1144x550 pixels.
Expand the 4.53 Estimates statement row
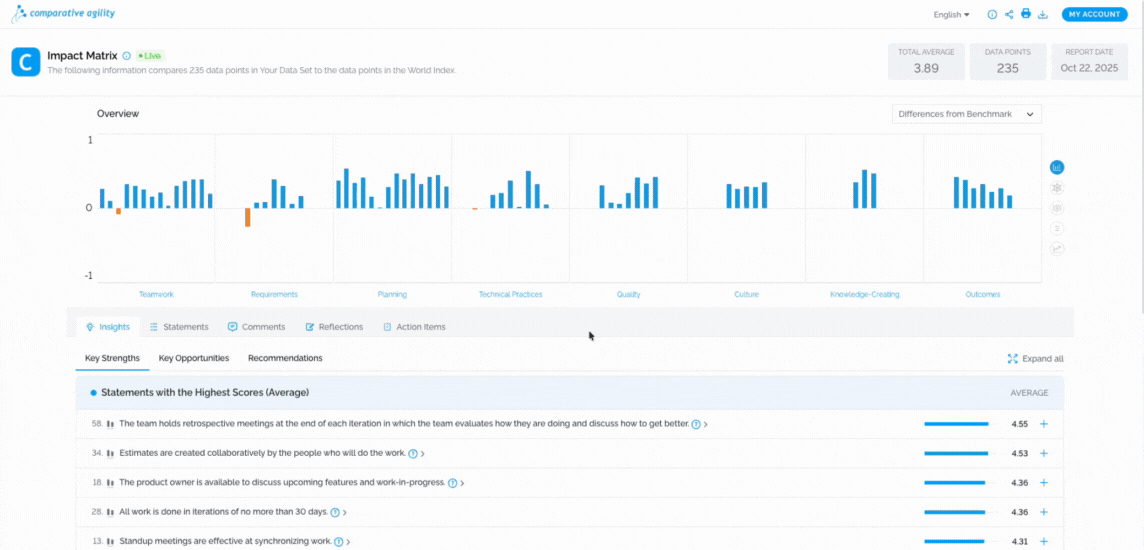(x=1043, y=453)
